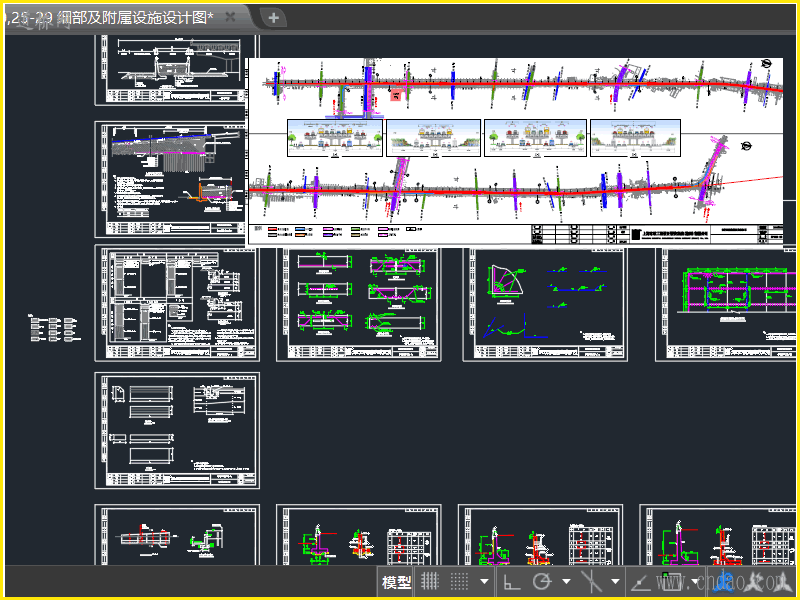Click the 模型 model space button

coord(396,581)
